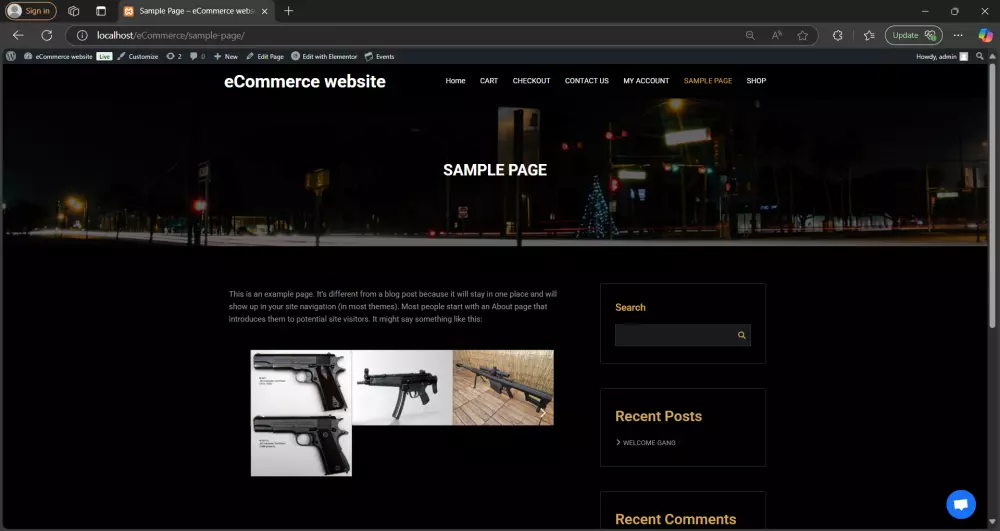This screenshot has width=1000, height=531.
Task: Click the browser back arrow
Action: click(18, 36)
